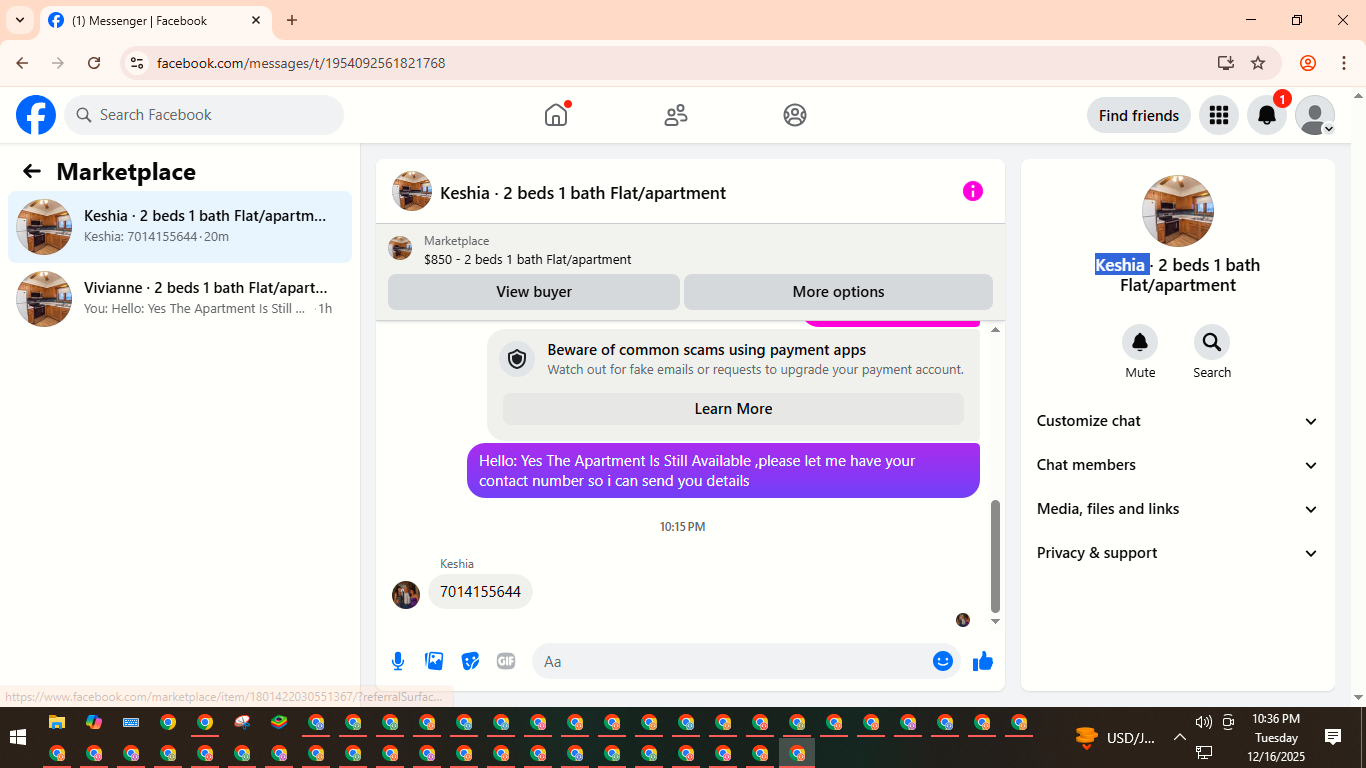Viewport: 1366px width, 768px height.
Task: Expand the Customize chat section
Action: 1178,421
